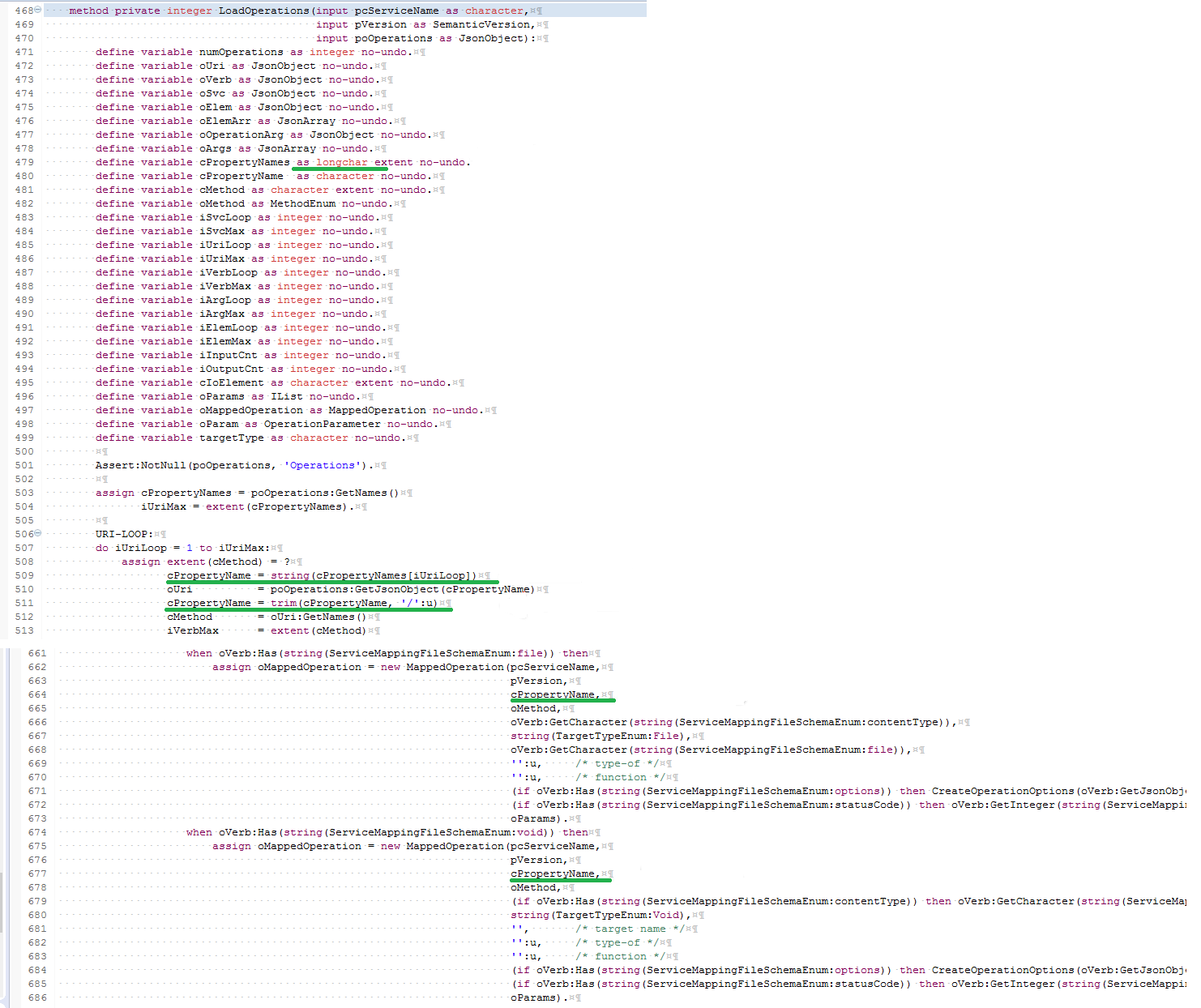Click 'cPropertyName,' argument on line 664
Image resolution: width=1201 pixels, height=1008 pixels.
point(556,694)
